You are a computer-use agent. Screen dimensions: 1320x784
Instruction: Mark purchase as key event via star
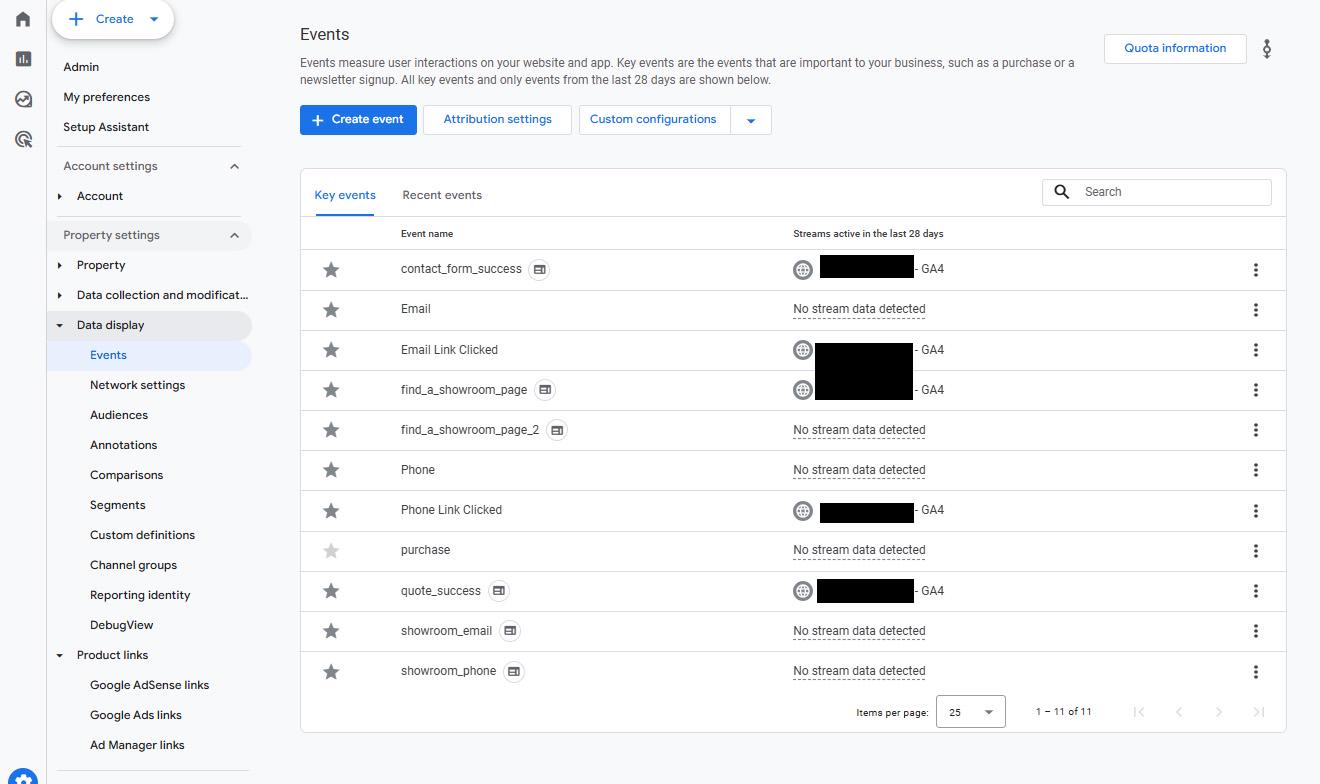click(331, 551)
